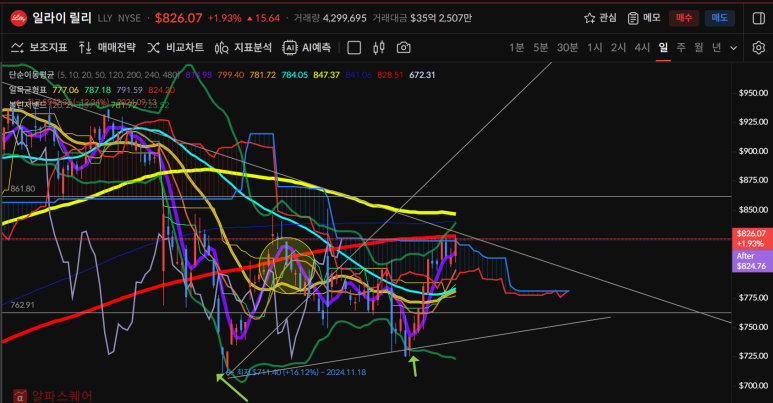Click the 784.05 cyan MA value
This screenshot has width=773, height=403.
point(294,75)
